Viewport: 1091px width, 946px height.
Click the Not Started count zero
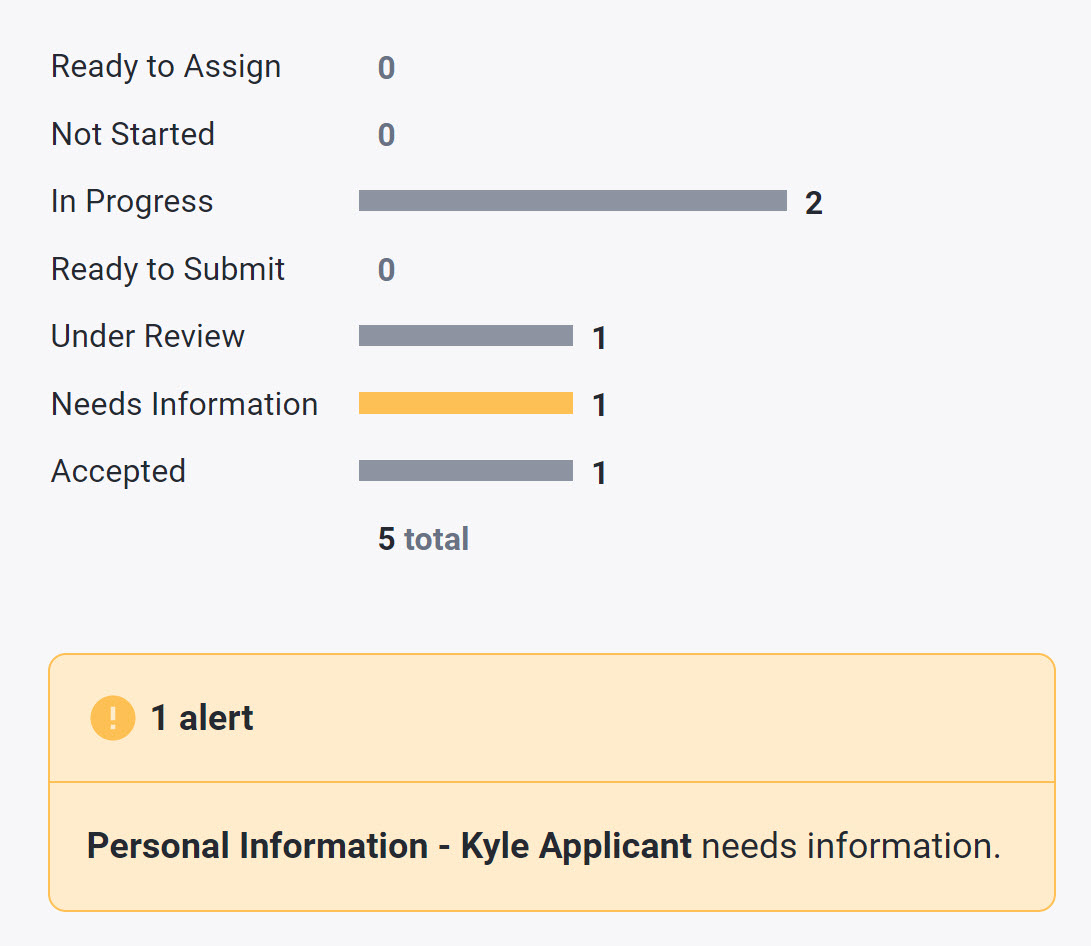(386, 136)
